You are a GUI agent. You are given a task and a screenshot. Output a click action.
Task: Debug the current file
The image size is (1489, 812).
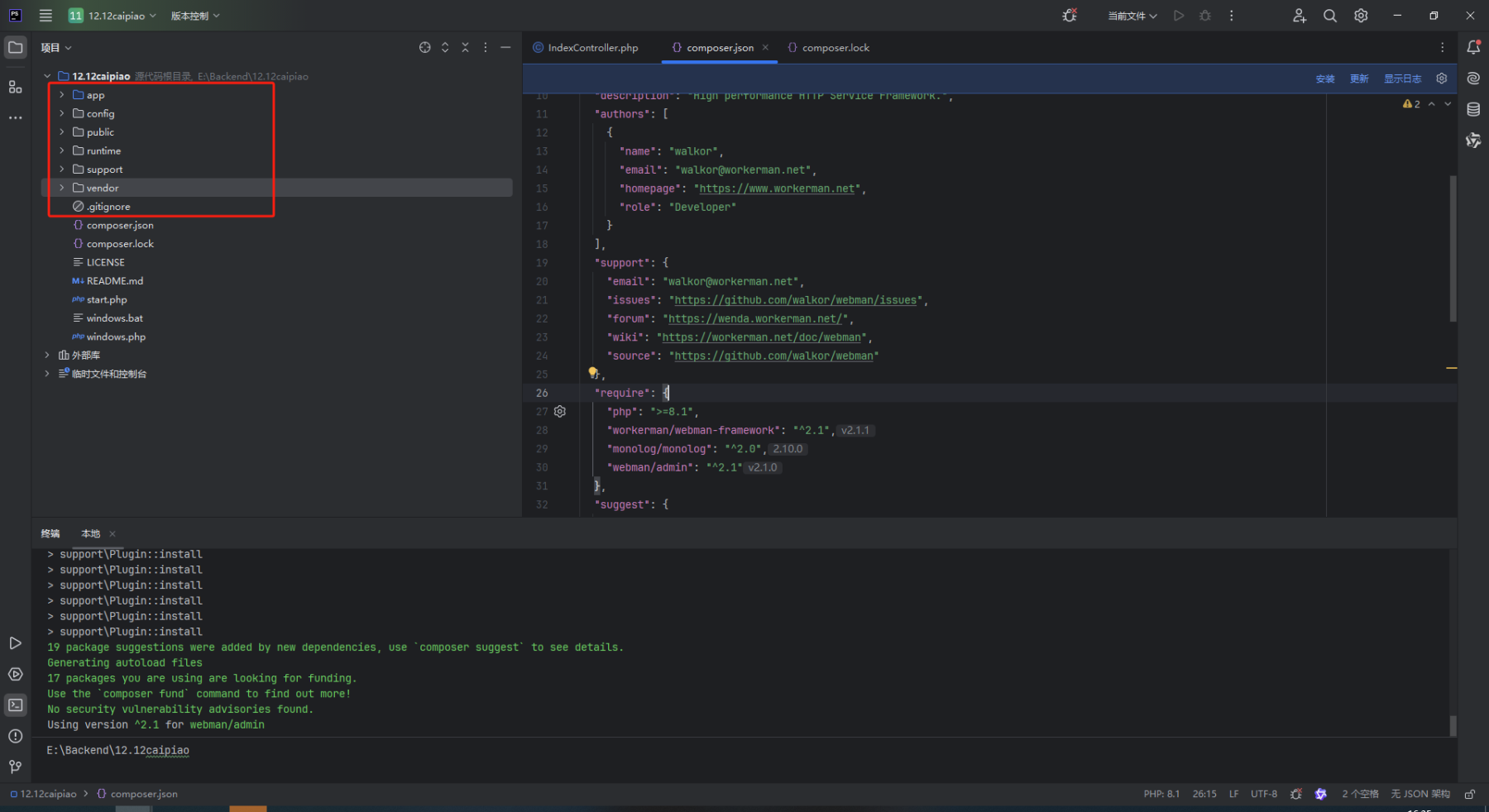click(1205, 16)
